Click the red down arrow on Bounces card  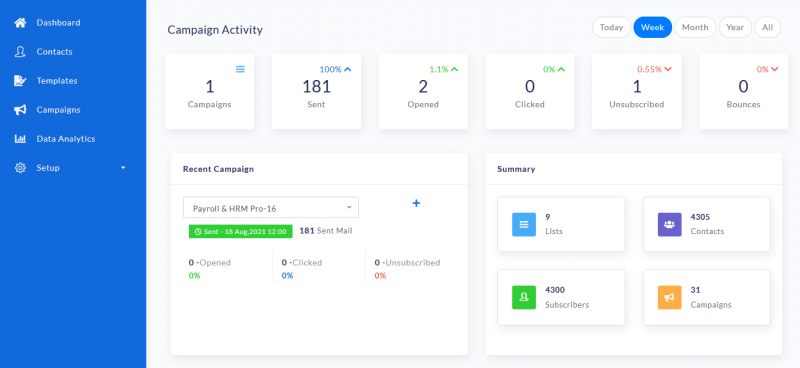click(774, 69)
